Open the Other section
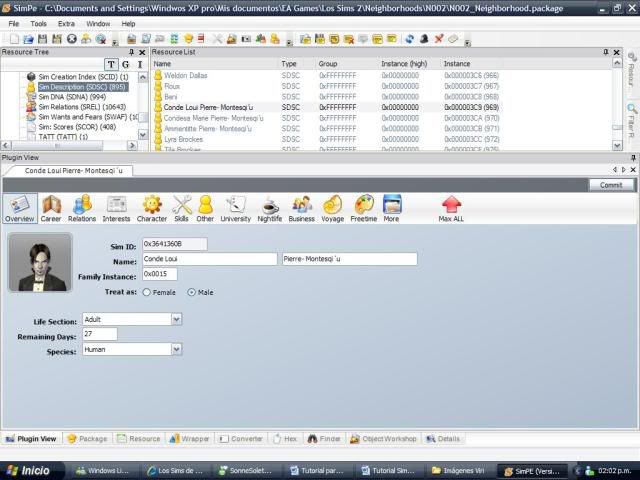This screenshot has width=640, height=480. click(205, 209)
